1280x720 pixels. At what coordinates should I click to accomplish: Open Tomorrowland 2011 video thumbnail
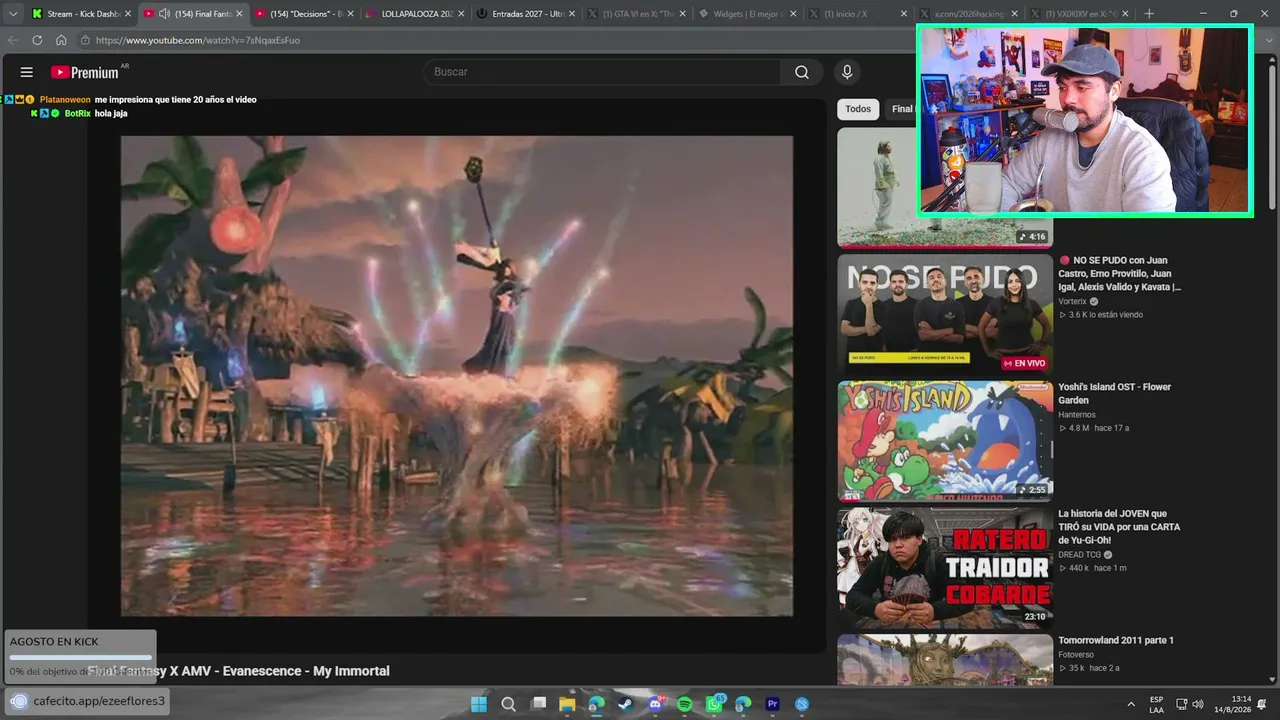tap(945, 660)
